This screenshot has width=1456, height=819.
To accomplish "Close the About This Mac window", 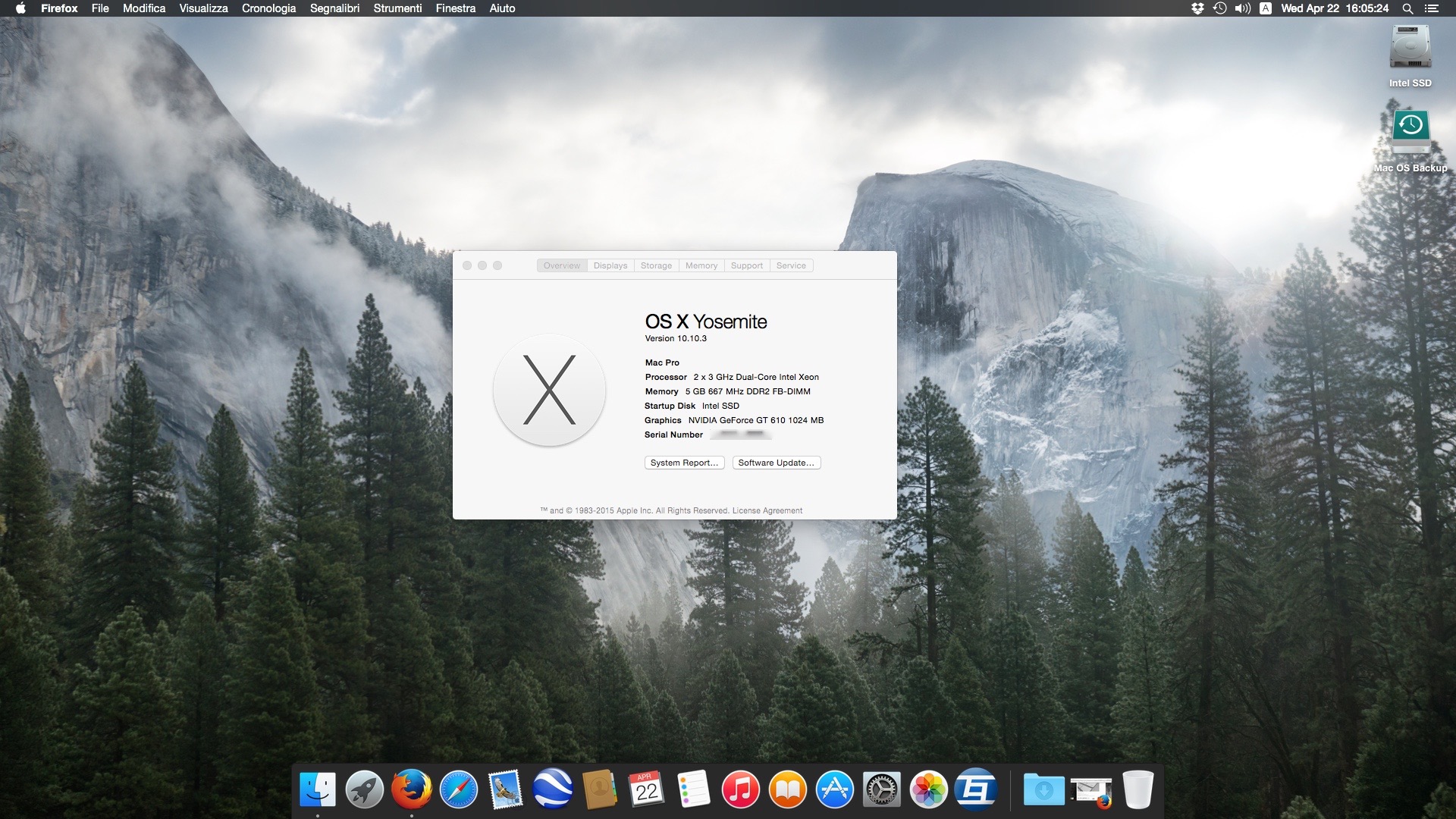I will (467, 265).
